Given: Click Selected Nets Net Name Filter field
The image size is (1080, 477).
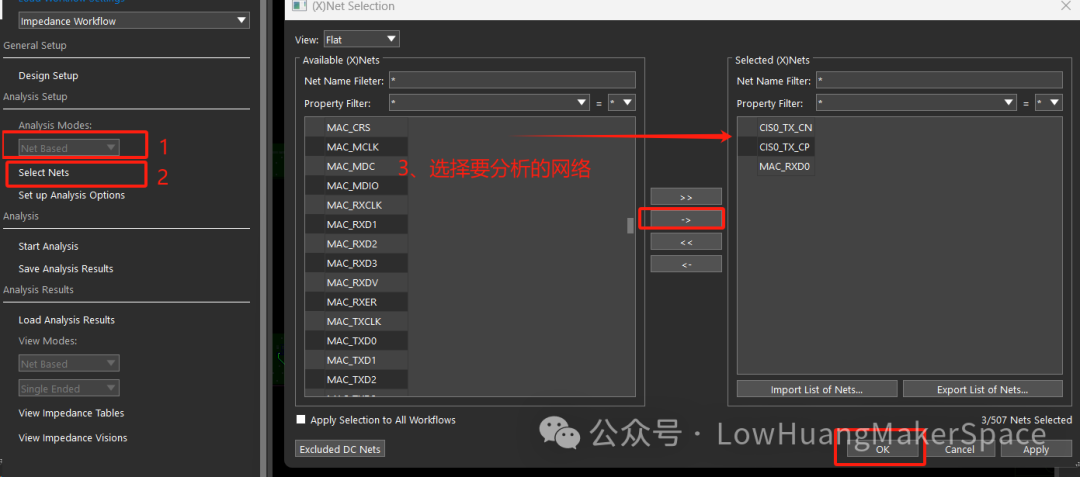Looking at the screenshot, I should point(939,81).
